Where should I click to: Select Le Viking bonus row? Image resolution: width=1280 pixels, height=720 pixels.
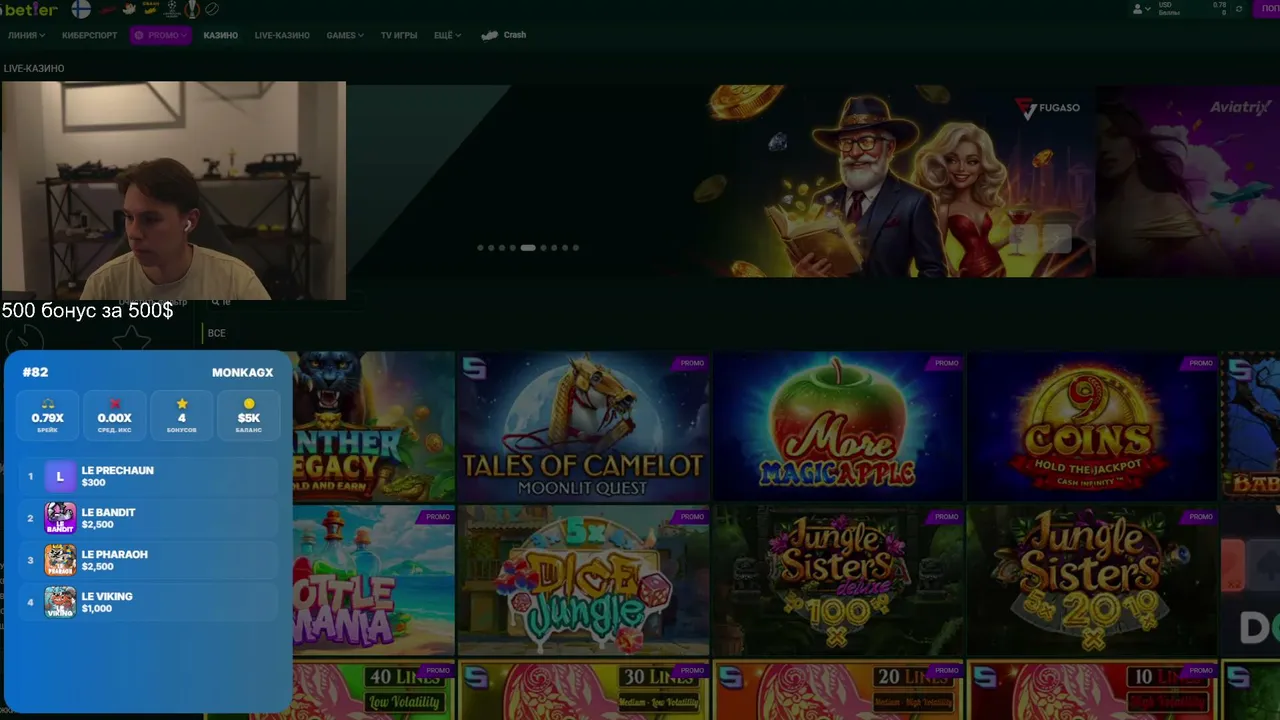click(149, 602)
